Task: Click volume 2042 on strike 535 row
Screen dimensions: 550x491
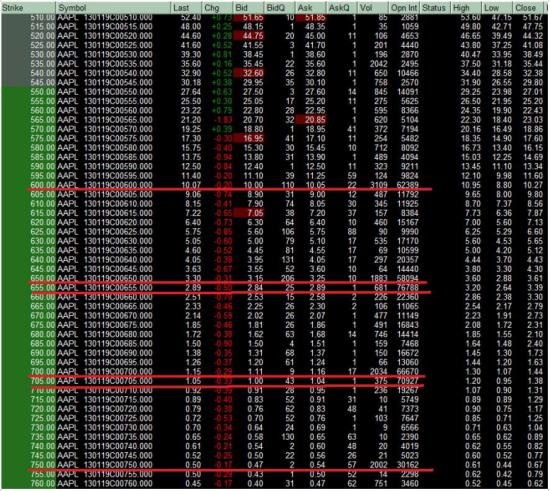Action: 378,63
